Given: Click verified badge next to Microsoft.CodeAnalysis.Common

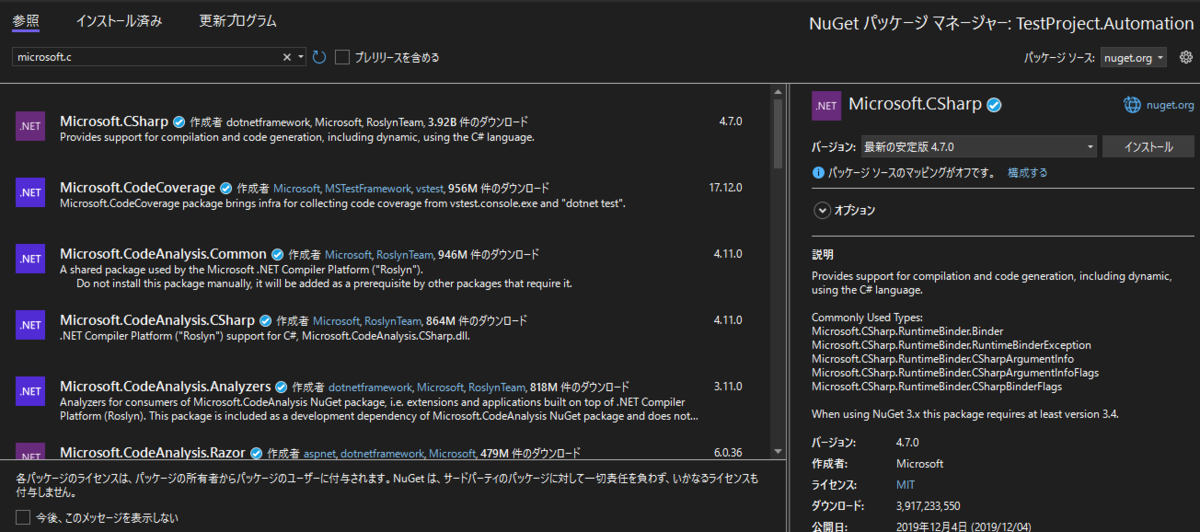Looking at the screenshot, I should click(x=278, y=254).
